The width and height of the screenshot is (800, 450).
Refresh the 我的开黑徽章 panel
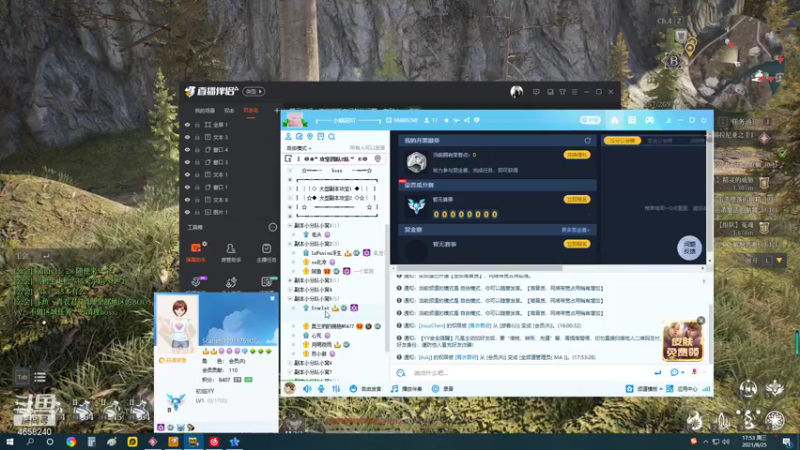coord(587,140)
